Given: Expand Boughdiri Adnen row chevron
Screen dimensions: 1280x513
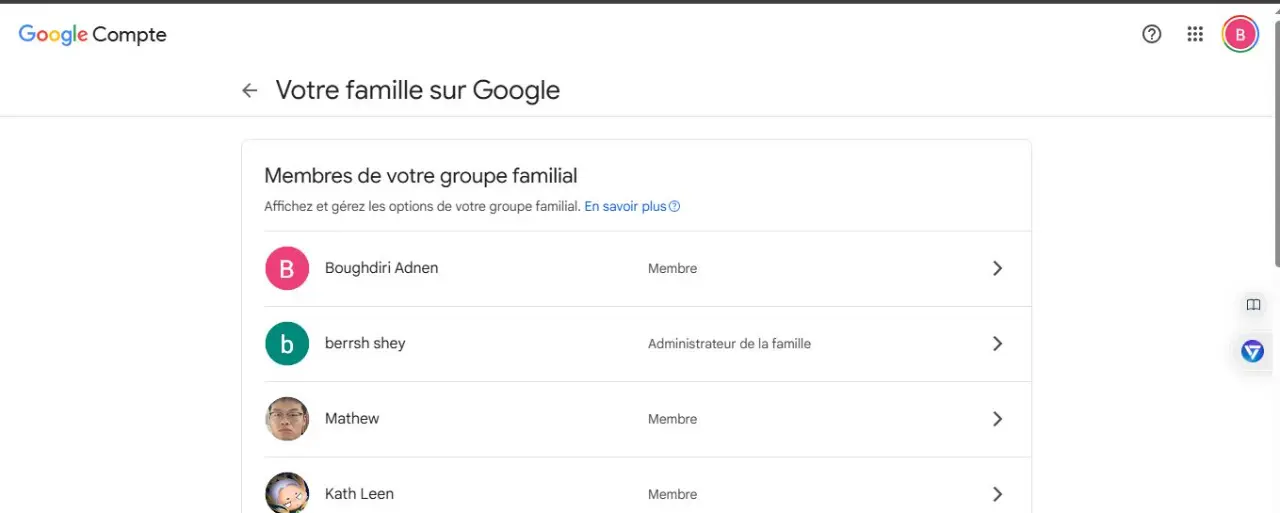Looking at the screenshot, I should 997,268.
